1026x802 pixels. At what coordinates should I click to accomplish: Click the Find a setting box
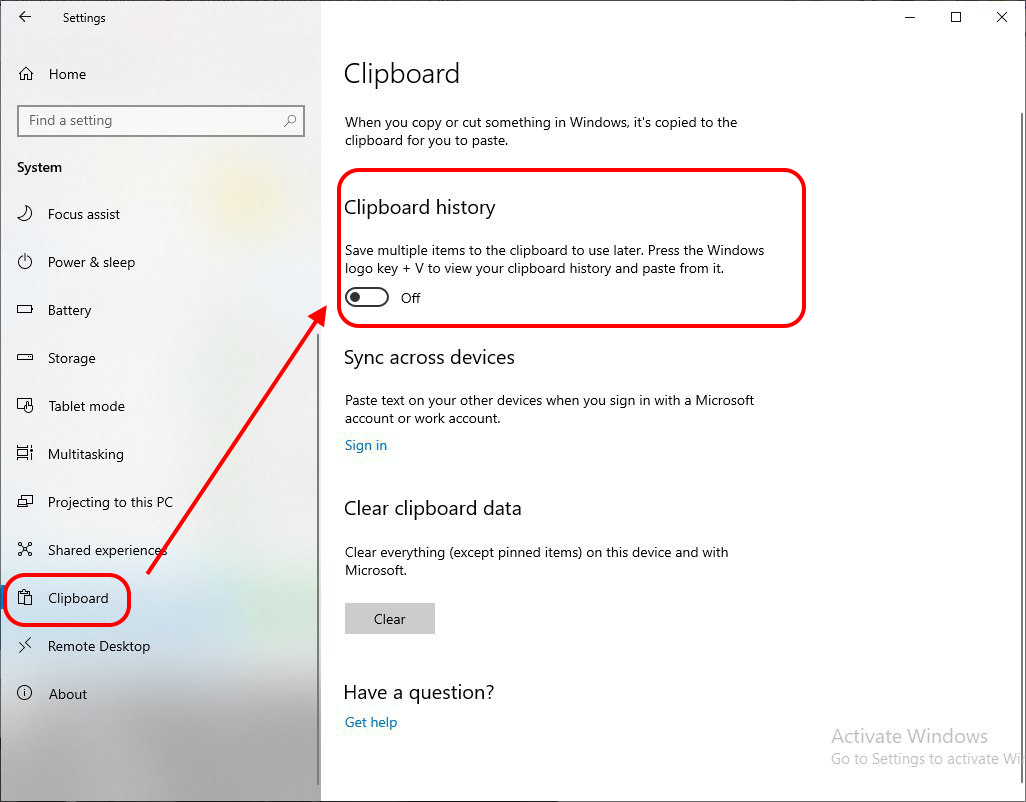coord(150,120)
